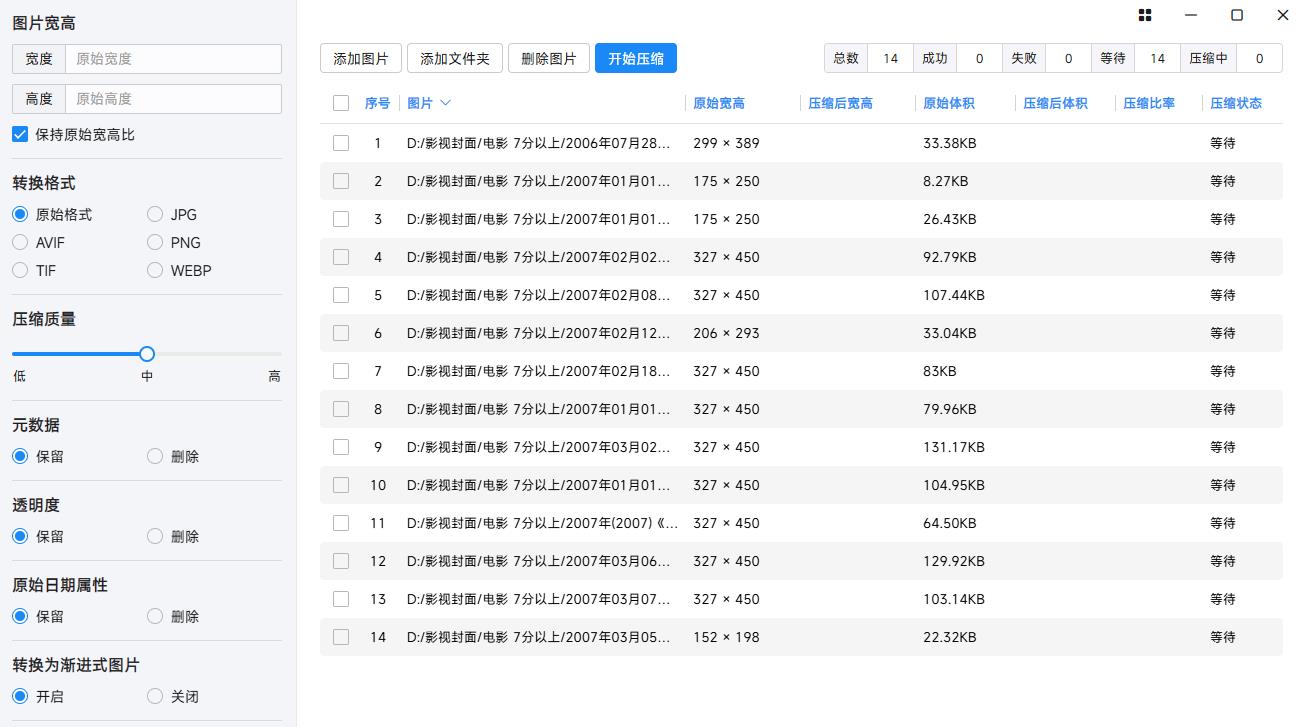Viewport: 1305px width, 727px height.
Task: Tick the select-all checkbox in table header
Action: (341, 103)
